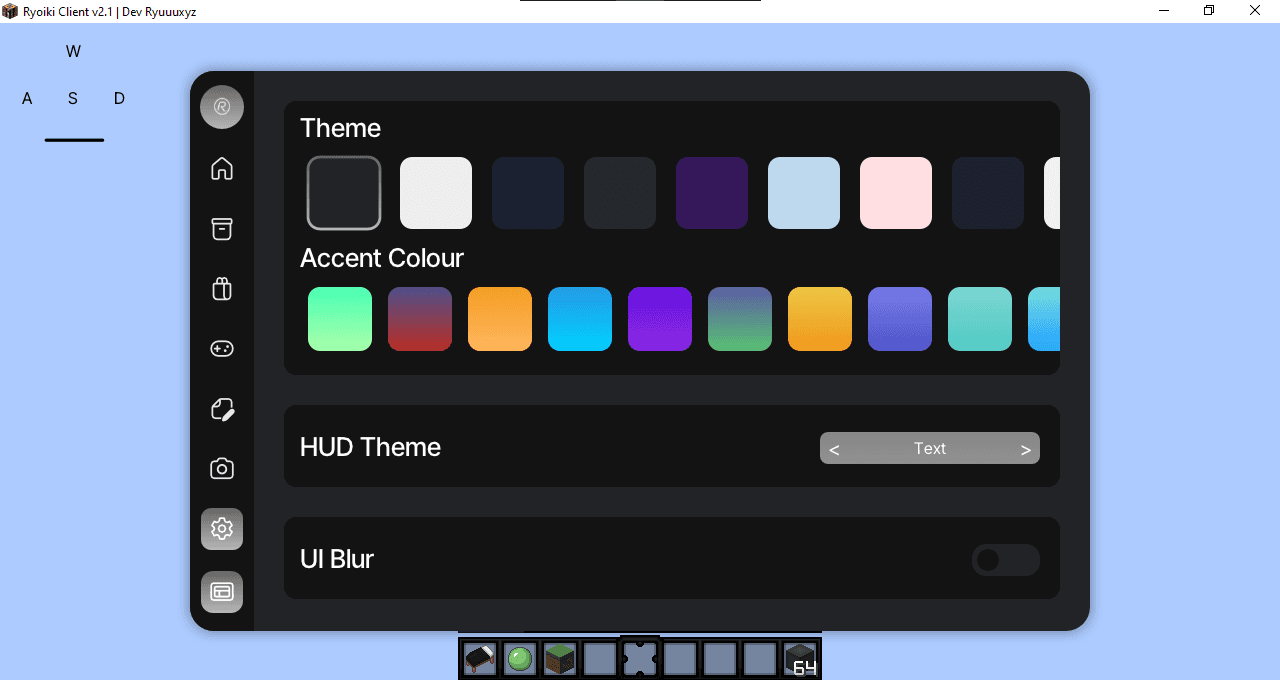Image resolution: width=1280 pixels, height=680 pixels.
Task: Choose the white light theme swatch
Action: (436, 193)
